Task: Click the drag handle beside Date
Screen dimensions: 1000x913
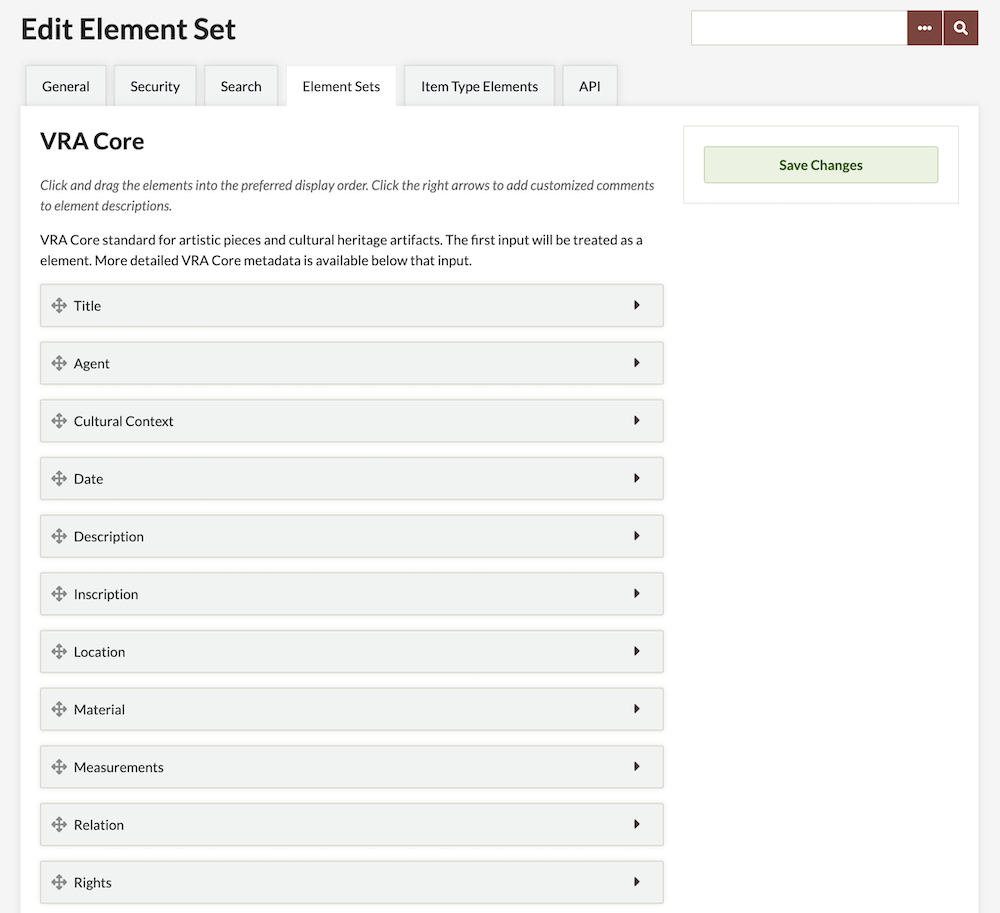Action: (57, 479)
